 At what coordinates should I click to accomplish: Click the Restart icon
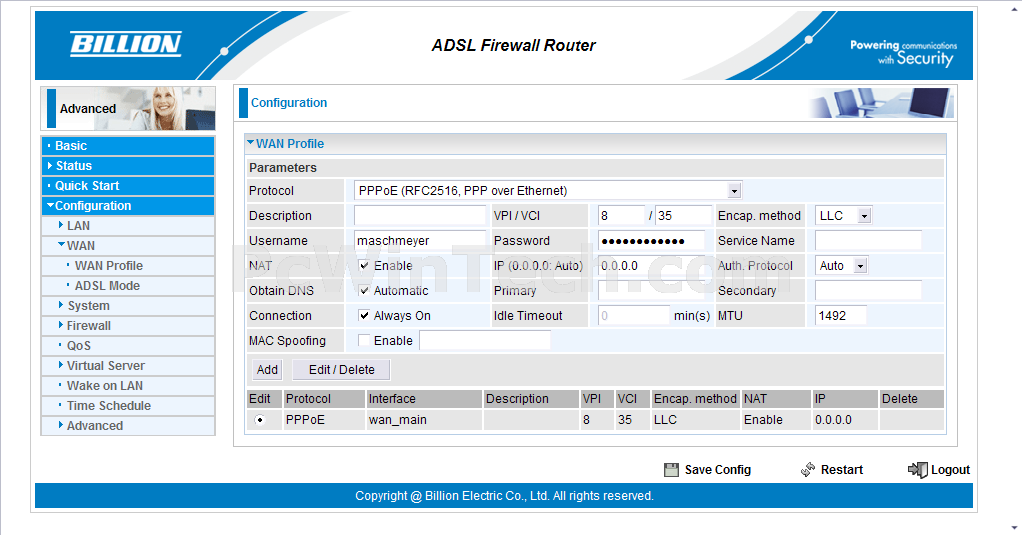(808, 470)
